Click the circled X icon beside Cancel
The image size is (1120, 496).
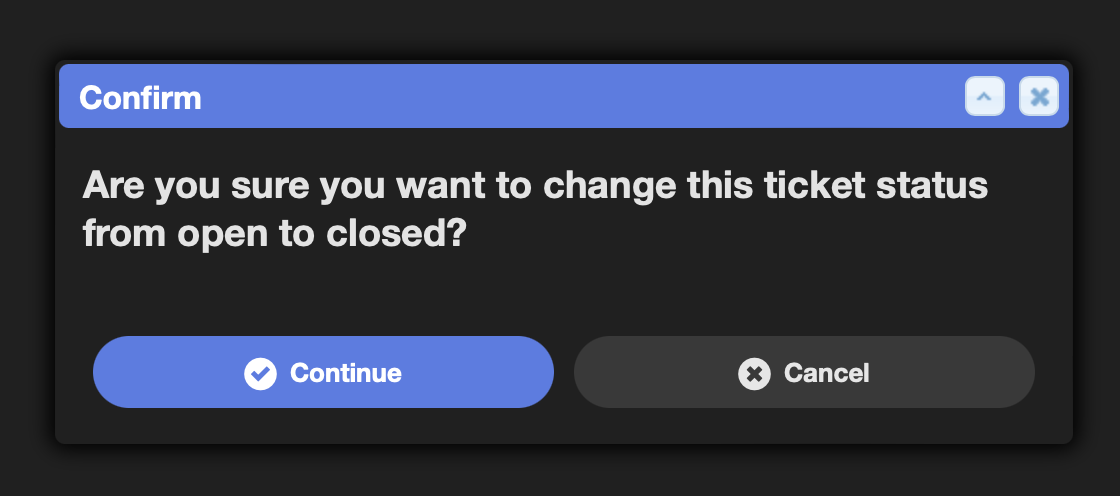[754, 373]
